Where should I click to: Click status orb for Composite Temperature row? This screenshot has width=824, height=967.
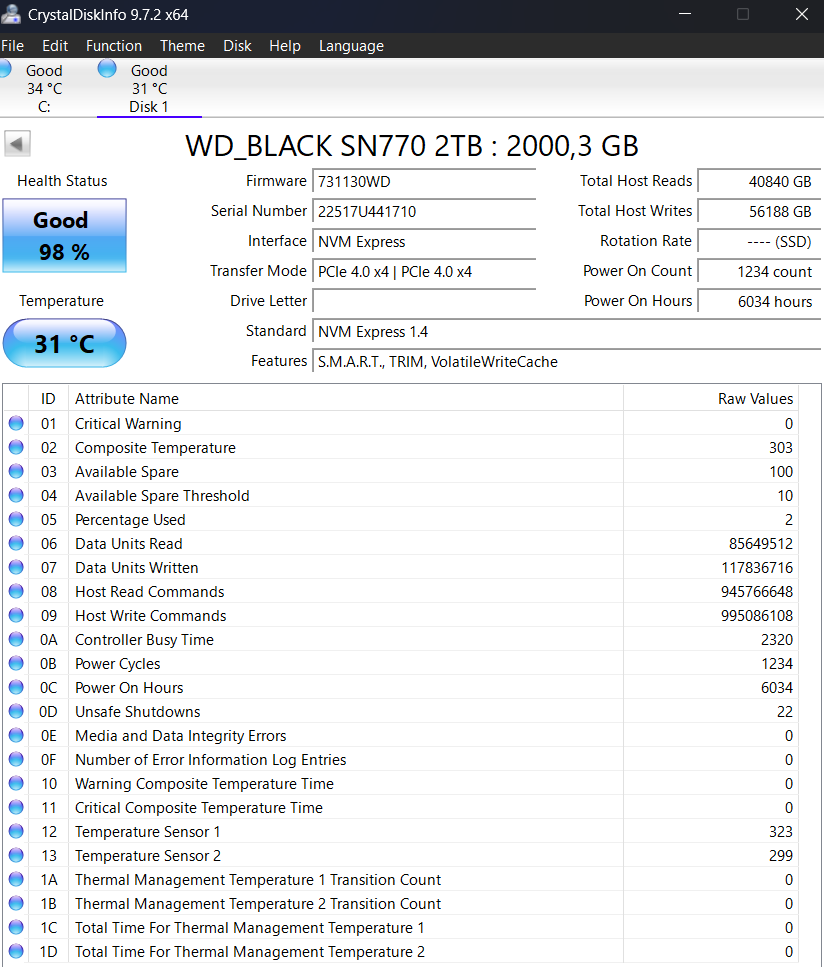click(16, 447)
